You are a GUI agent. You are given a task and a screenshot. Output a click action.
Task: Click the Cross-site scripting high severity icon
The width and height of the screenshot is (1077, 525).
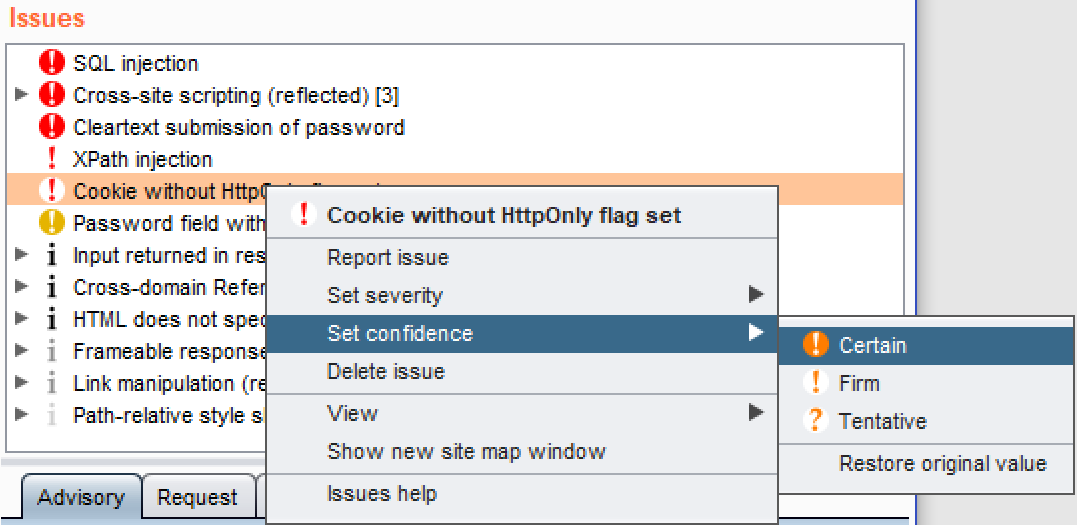click(x=51, y=96)
